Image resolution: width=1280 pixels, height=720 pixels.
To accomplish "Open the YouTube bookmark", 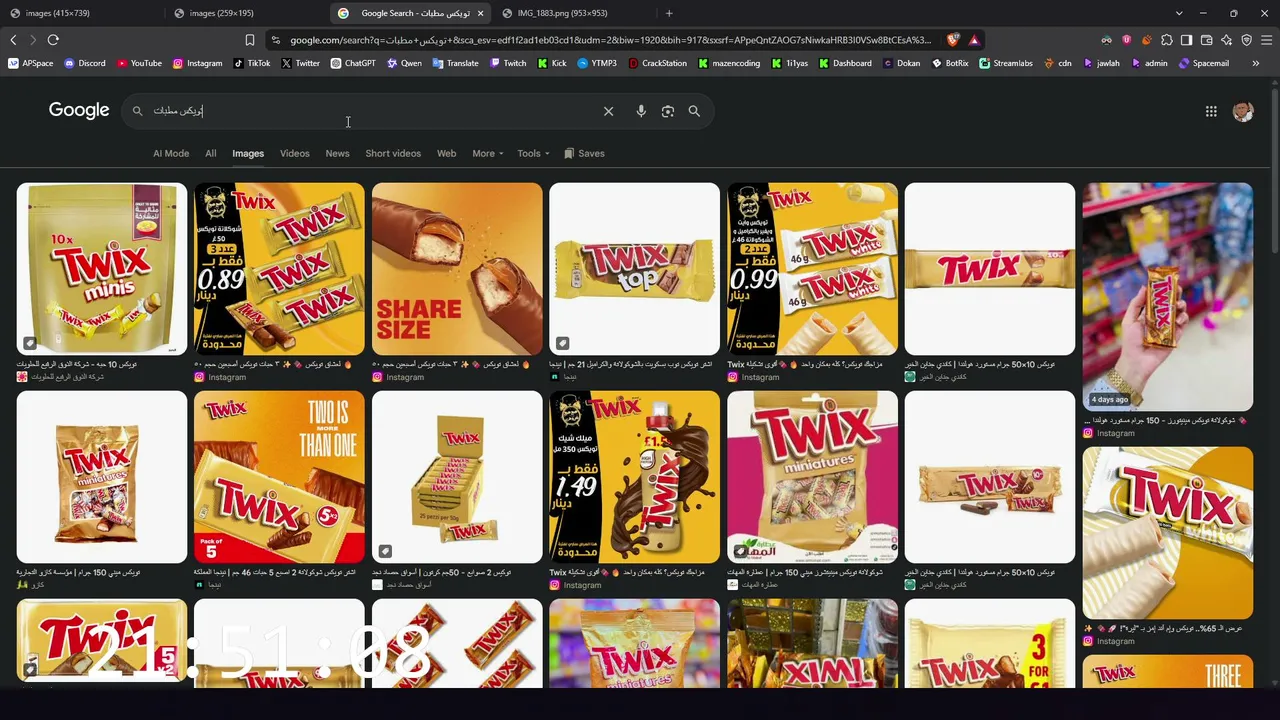I will click(x=139, y=63).
